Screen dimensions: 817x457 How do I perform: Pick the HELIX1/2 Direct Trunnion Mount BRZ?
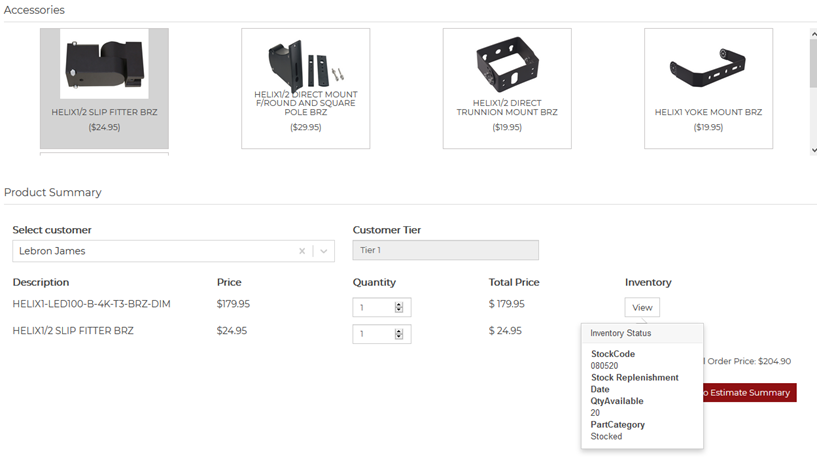507,89
